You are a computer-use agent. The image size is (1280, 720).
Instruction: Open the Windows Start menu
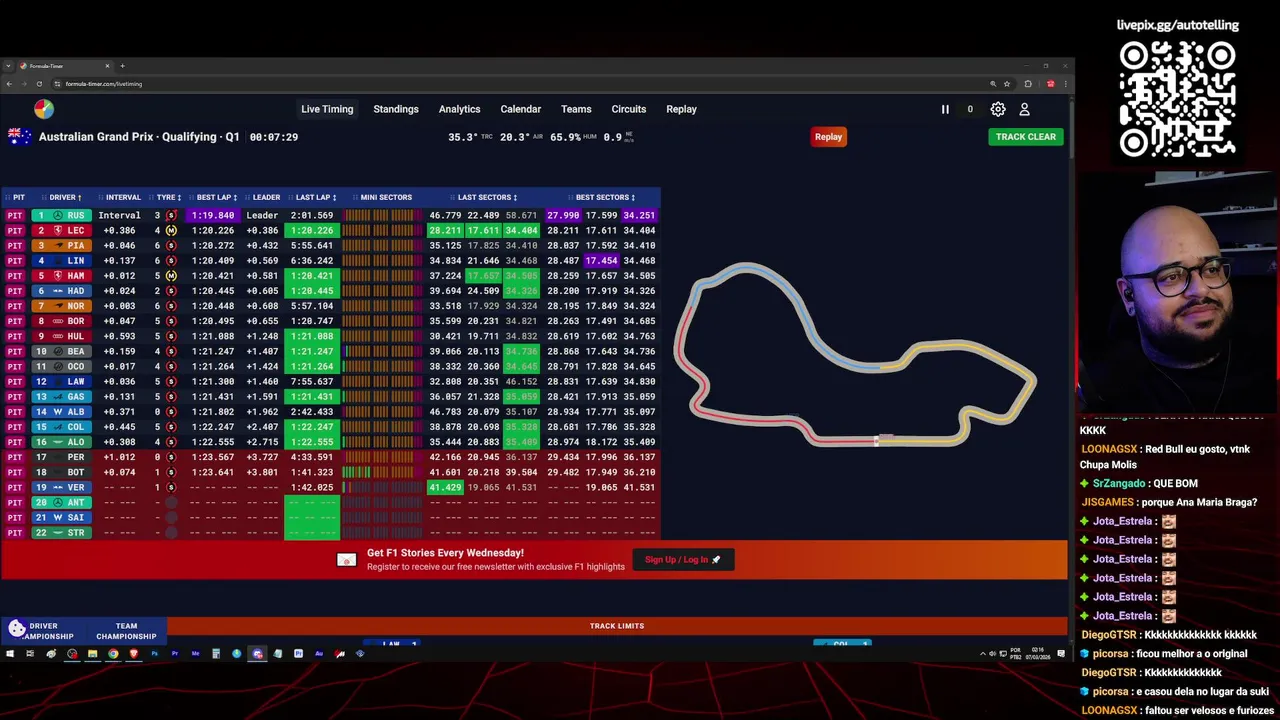click(x=10, y=654)
